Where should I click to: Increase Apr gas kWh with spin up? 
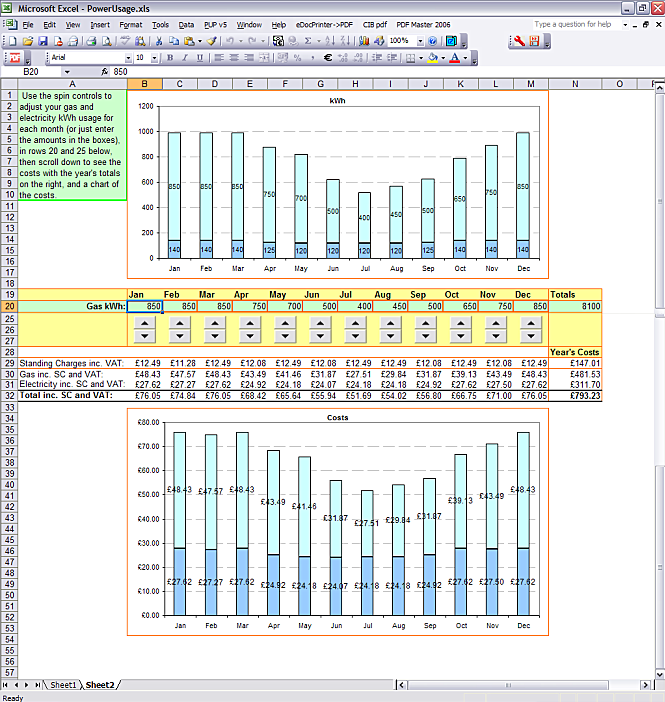[250, 323]
